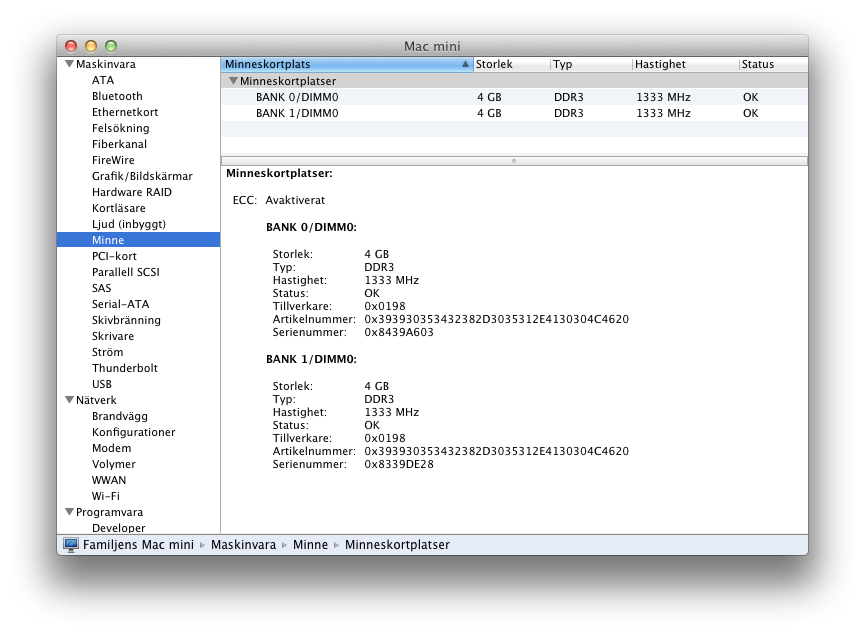Sort by Minneskortplats column header
This screenshot has width=865, height=634.
[x=346, y=64]
